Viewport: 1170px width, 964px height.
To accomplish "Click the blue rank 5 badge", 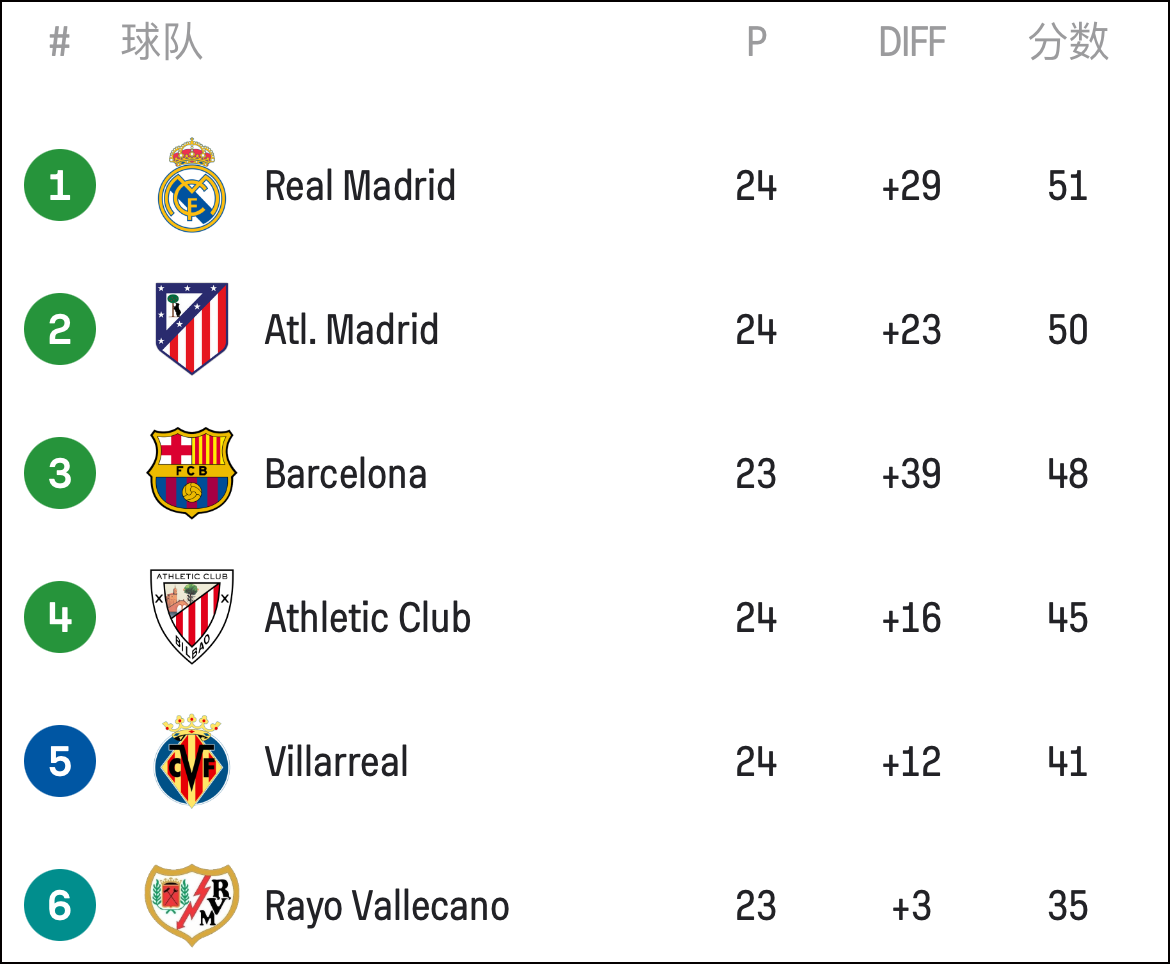I will pyautogui.click(x=60, y=761).
